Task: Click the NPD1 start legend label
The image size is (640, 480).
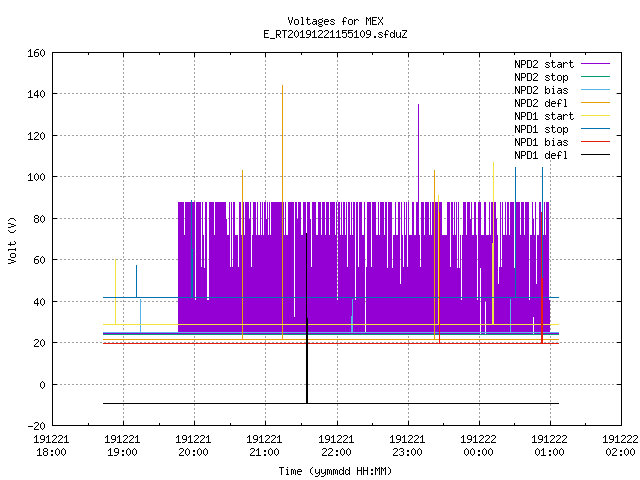Action: pos(544,116)
